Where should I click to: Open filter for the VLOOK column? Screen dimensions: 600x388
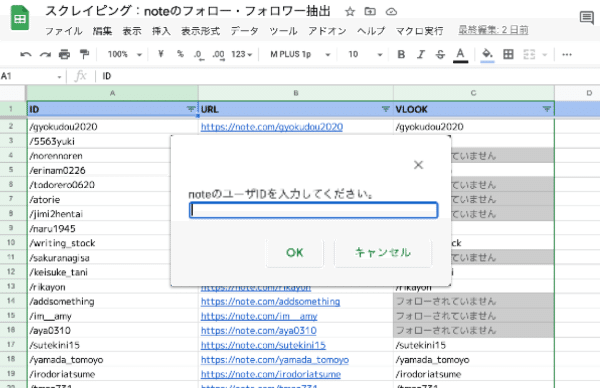point(547,109)
